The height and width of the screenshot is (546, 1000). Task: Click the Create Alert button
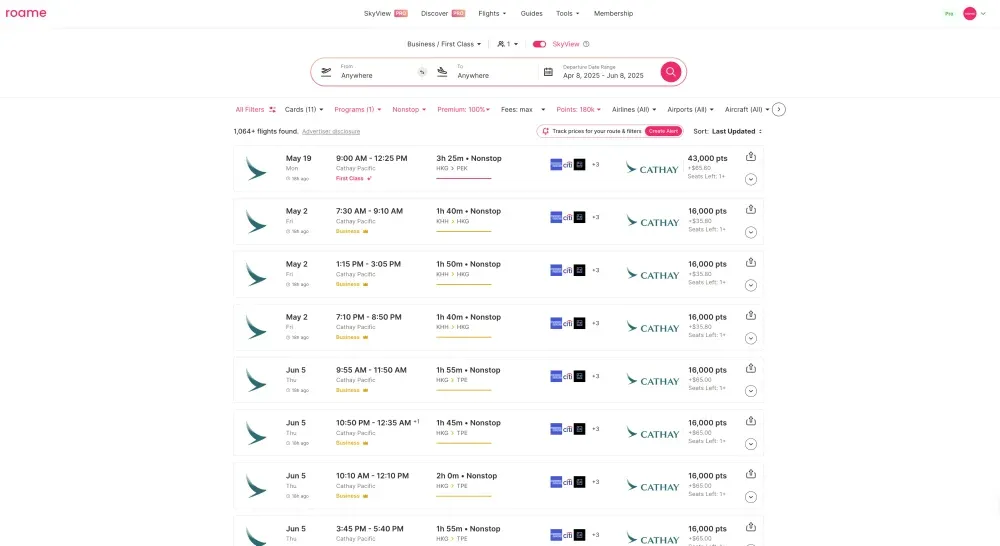point(662,131)
